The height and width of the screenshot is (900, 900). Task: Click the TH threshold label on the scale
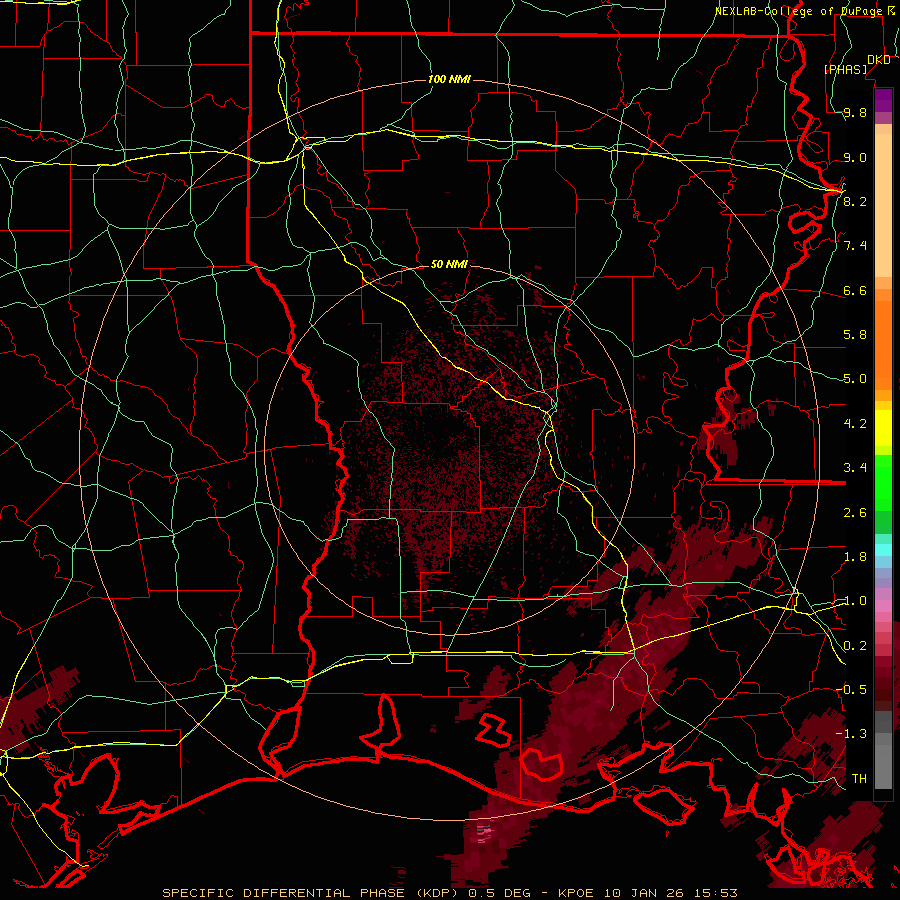(859, 779)
